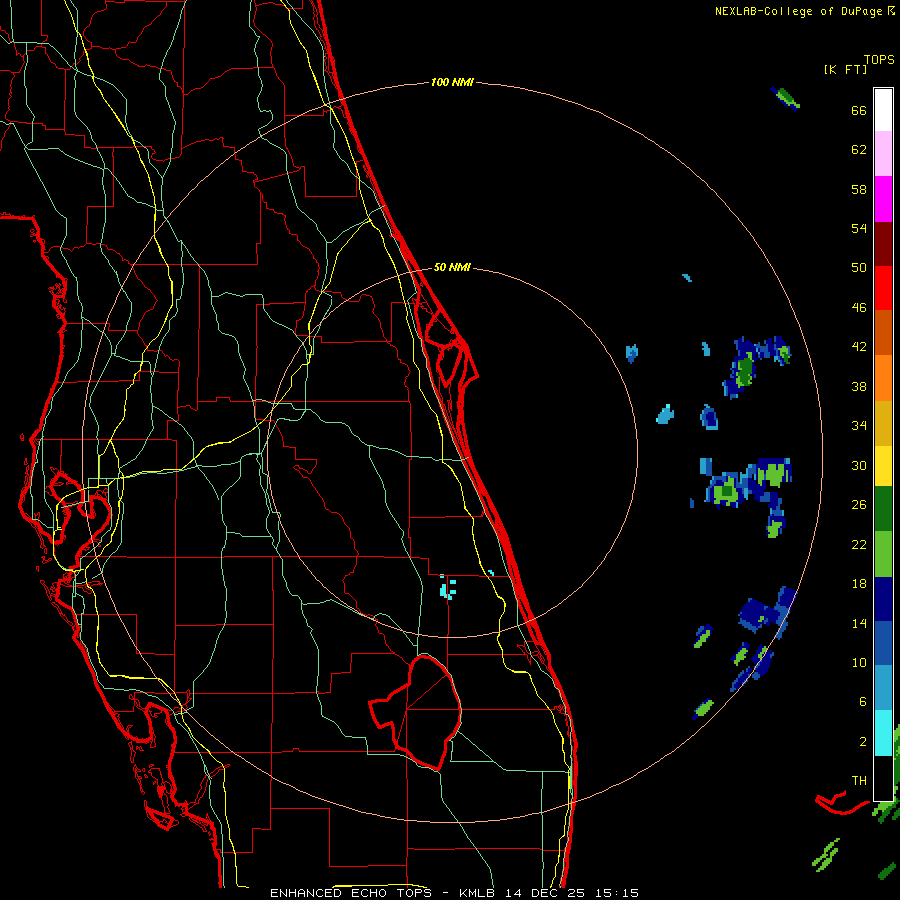Click the [K FT] units label
The width and height of the screenshot is (900, 900).
(845, 70)
